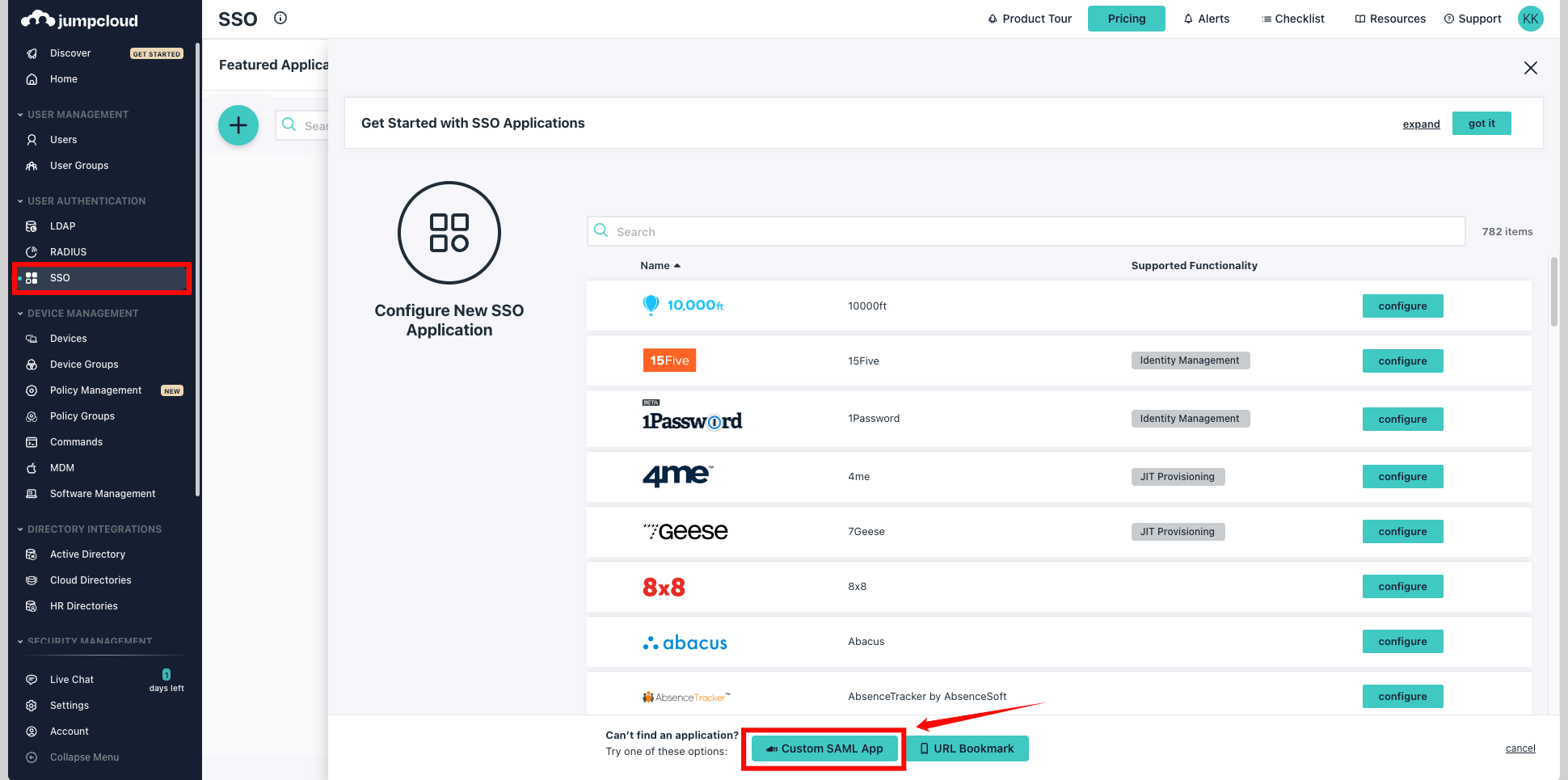
Task: Open the Checklist menu
Action: point(1293,19)
